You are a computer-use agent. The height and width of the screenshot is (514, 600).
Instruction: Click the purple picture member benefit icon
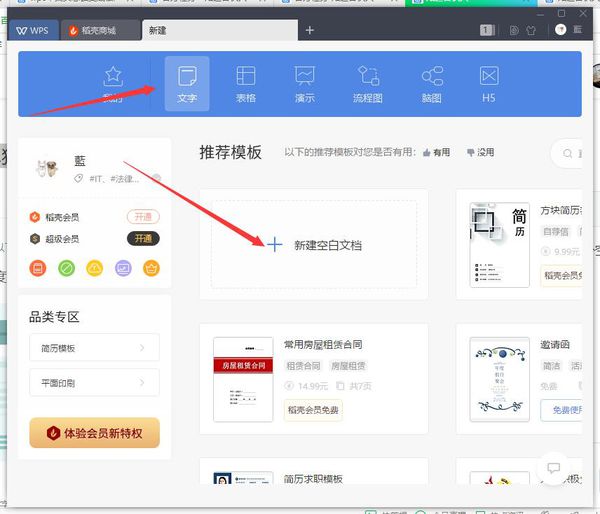(x=123, y=268)
